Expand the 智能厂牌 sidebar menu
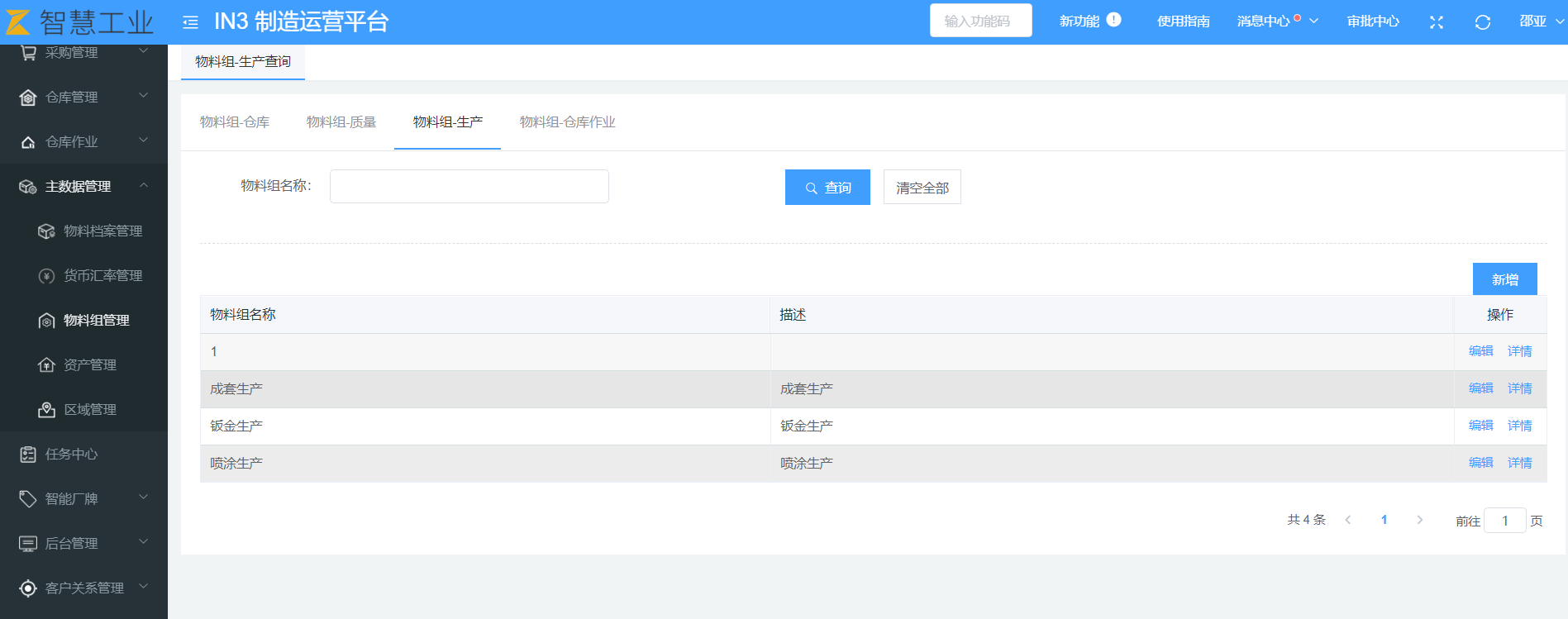The height and width of the screenshot is (619, 1568). pyautogui.click(x=83, y=499)
